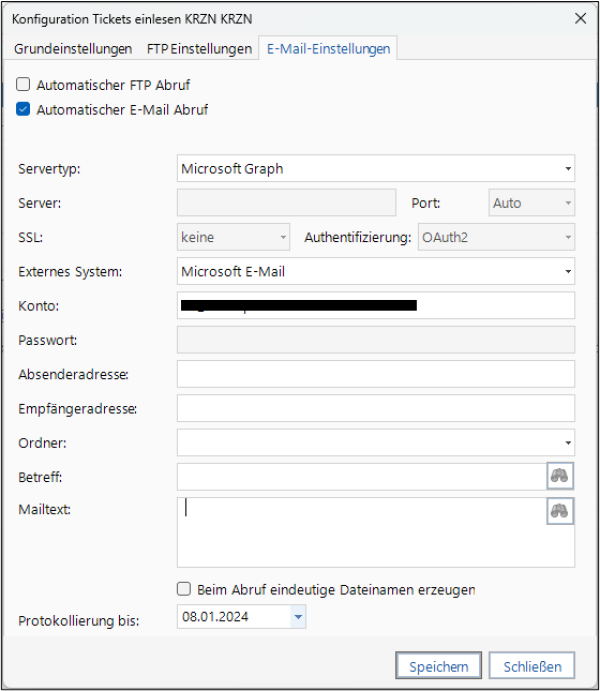Toggle Beim Abruf eindeutige Dateinamen erzeugen
Viewport: 600px width, 691px height.
pyautogui.click(x=184, y=589)
